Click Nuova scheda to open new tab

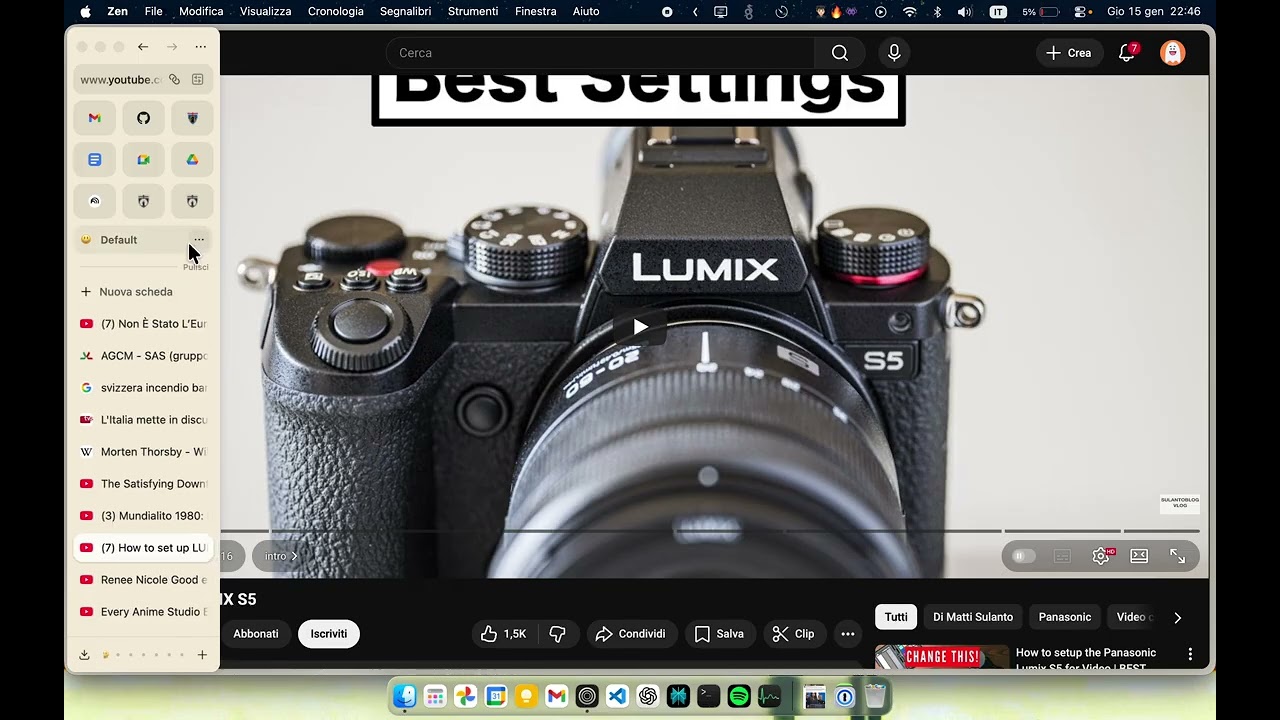144,292
